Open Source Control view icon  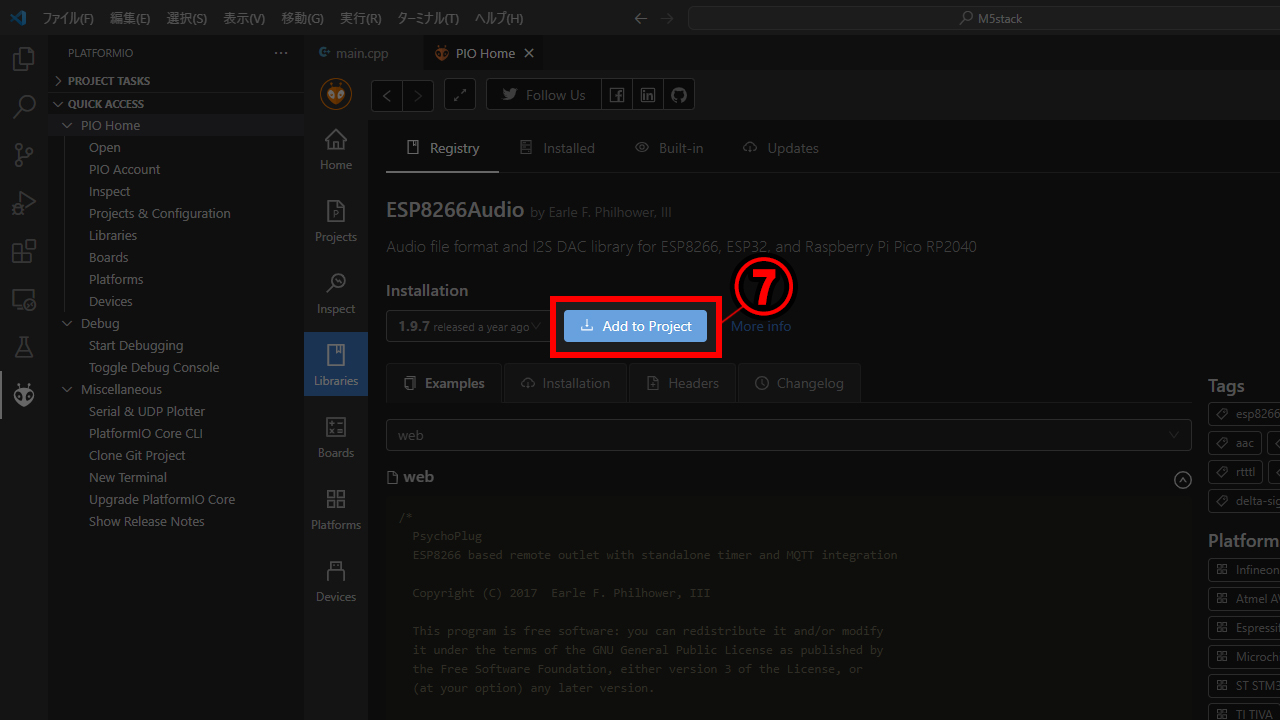point(24,154)
